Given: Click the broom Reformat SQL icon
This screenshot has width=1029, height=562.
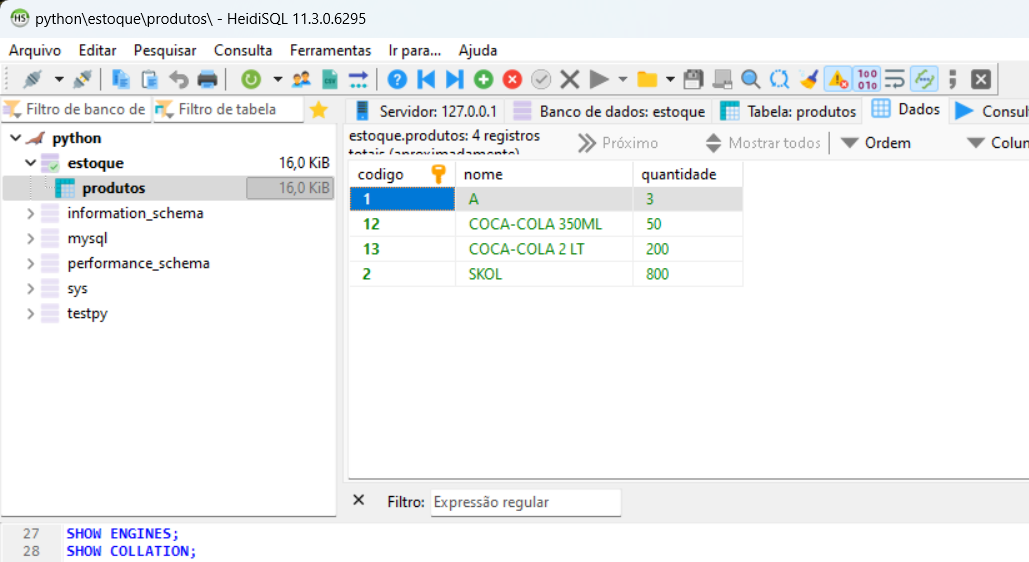Looking at the screenshot, I should (x=808, y=79).
